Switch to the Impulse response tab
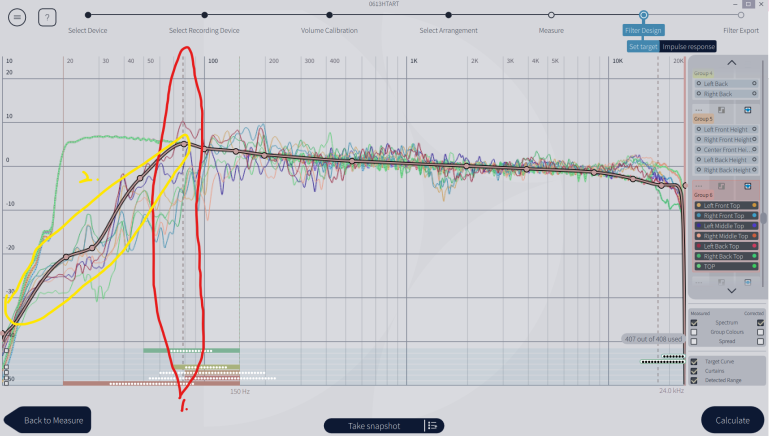Image resolution: width=769 pixels, height=436 pixels. pos(687,47)
